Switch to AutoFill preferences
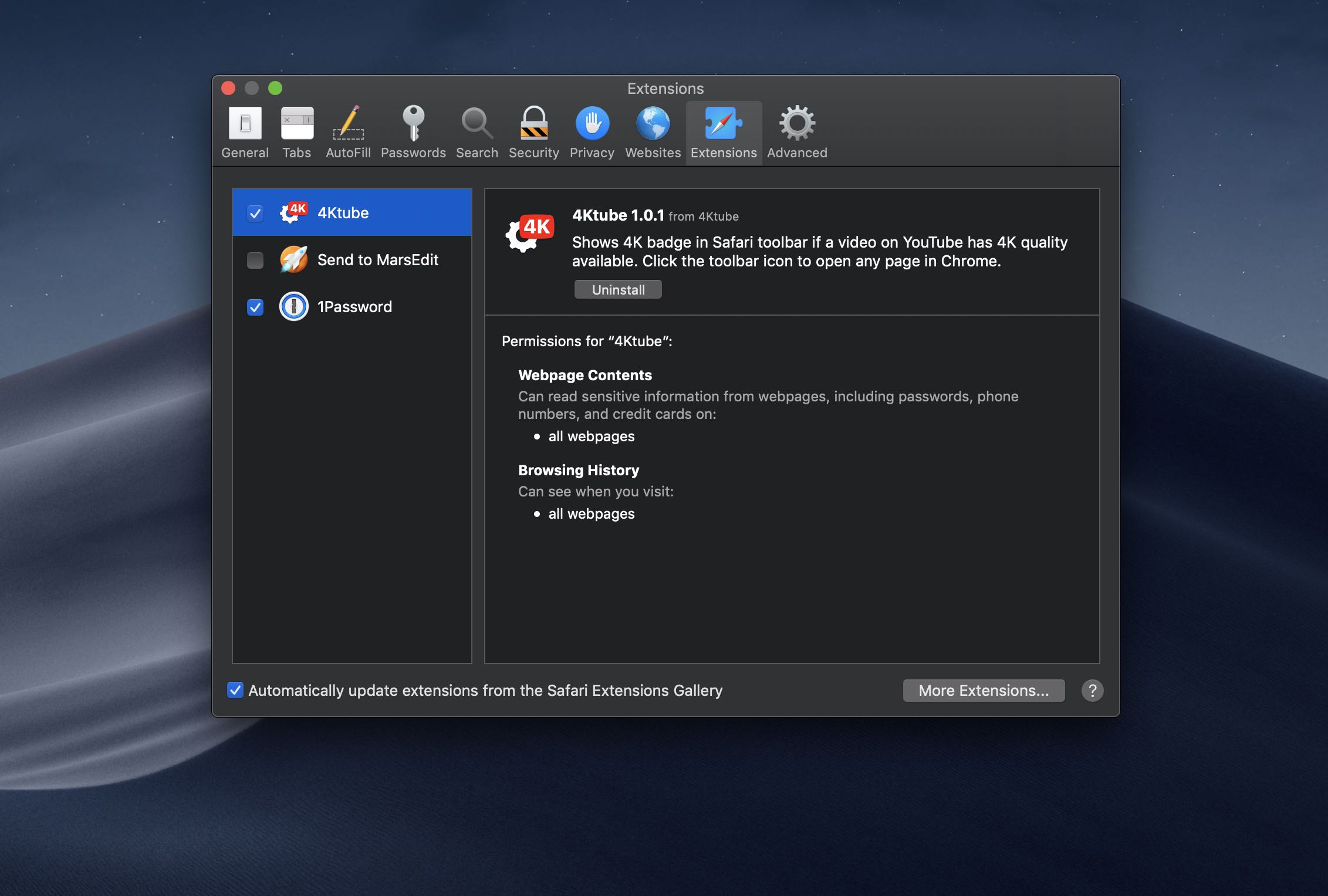 [x=348, y=133]
